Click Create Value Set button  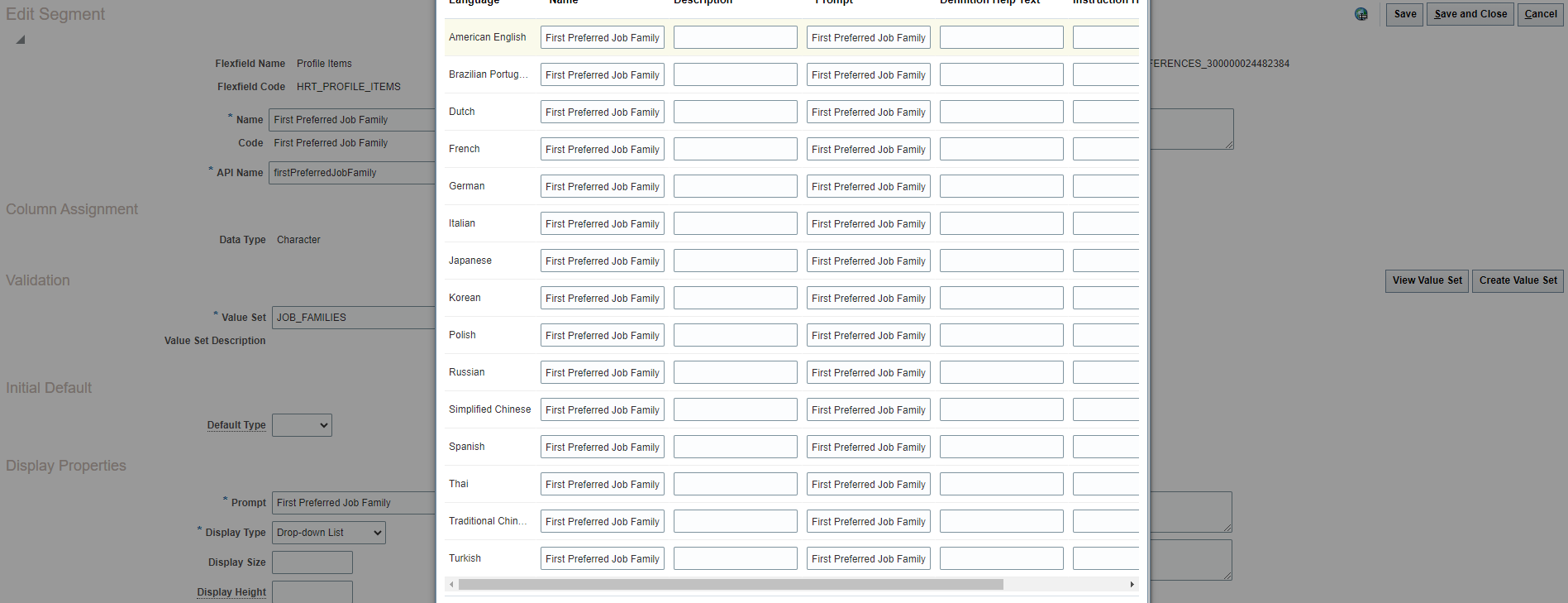coord(1518,280)
